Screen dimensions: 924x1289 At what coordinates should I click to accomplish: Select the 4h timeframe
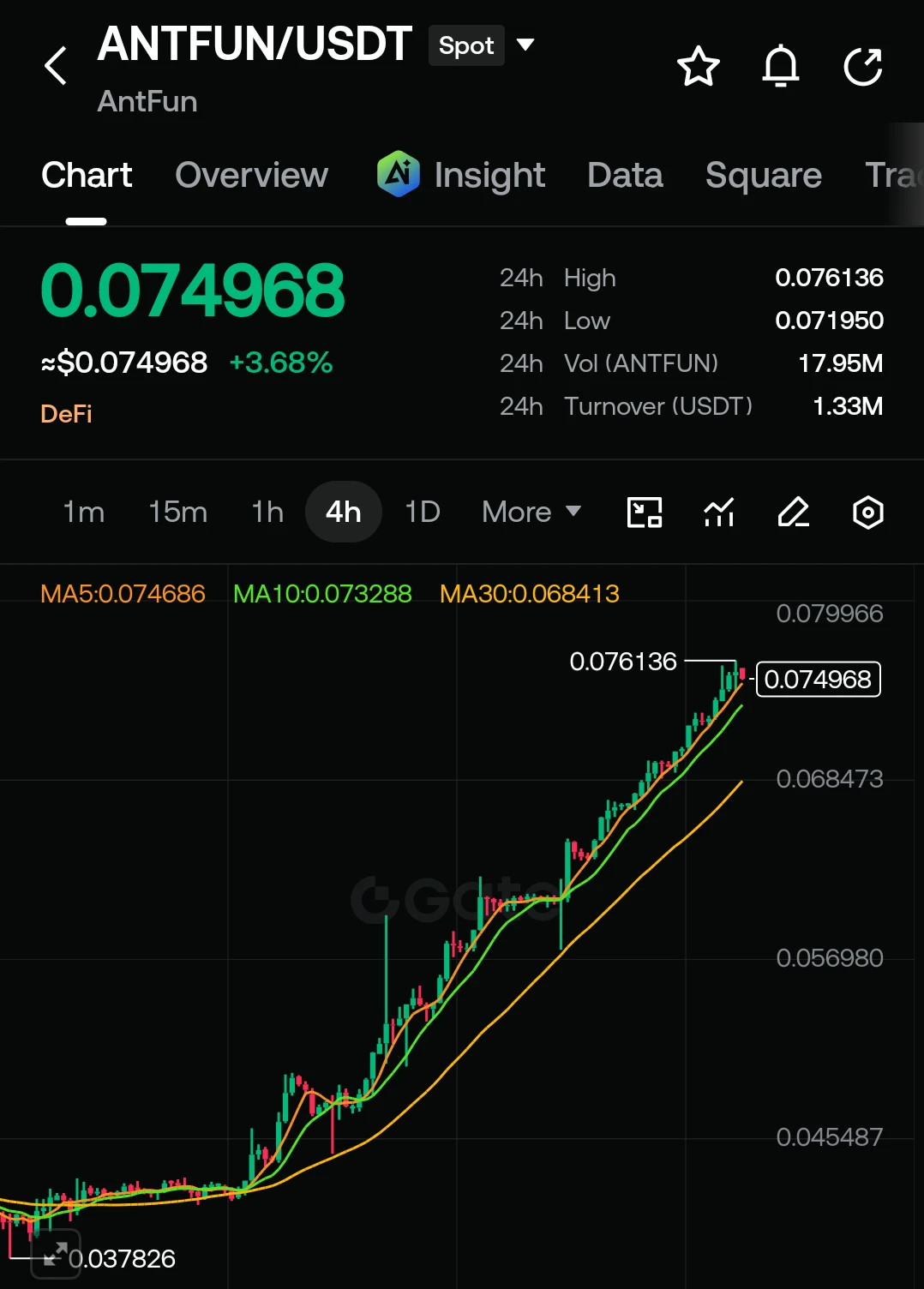343,512
